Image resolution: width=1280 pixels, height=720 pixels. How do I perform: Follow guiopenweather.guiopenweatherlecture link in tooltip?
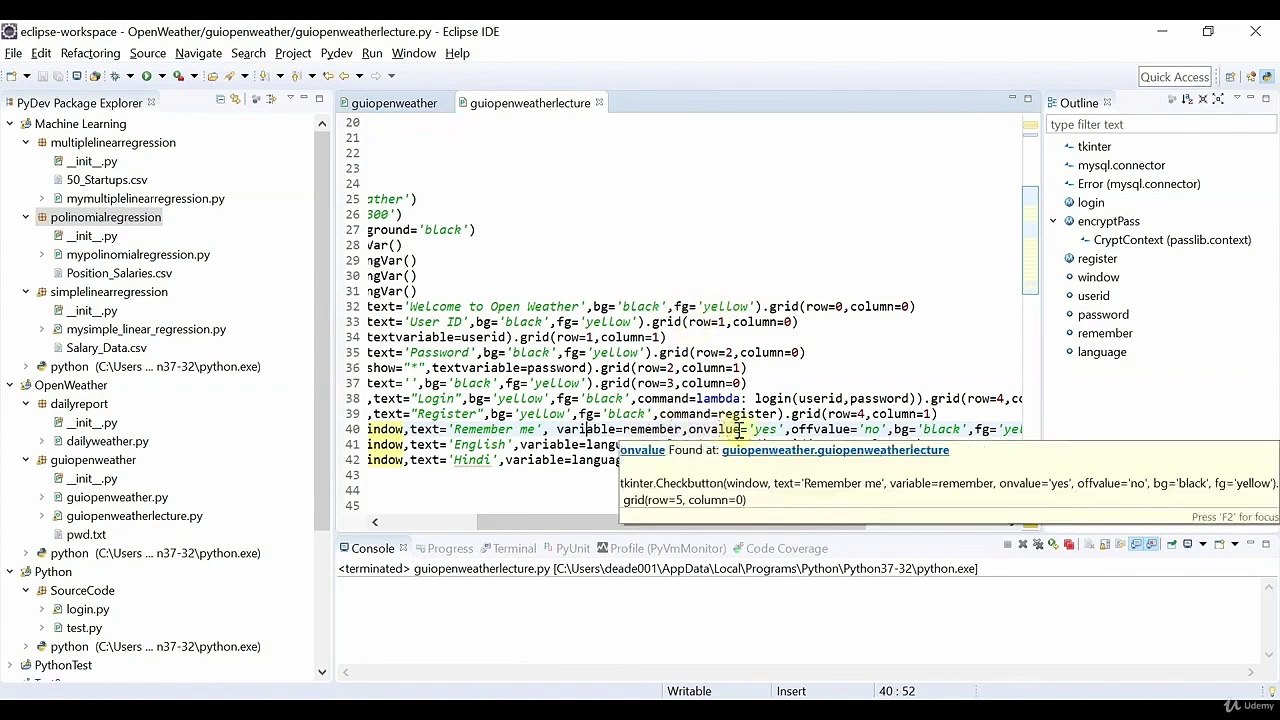pos(835,450)
